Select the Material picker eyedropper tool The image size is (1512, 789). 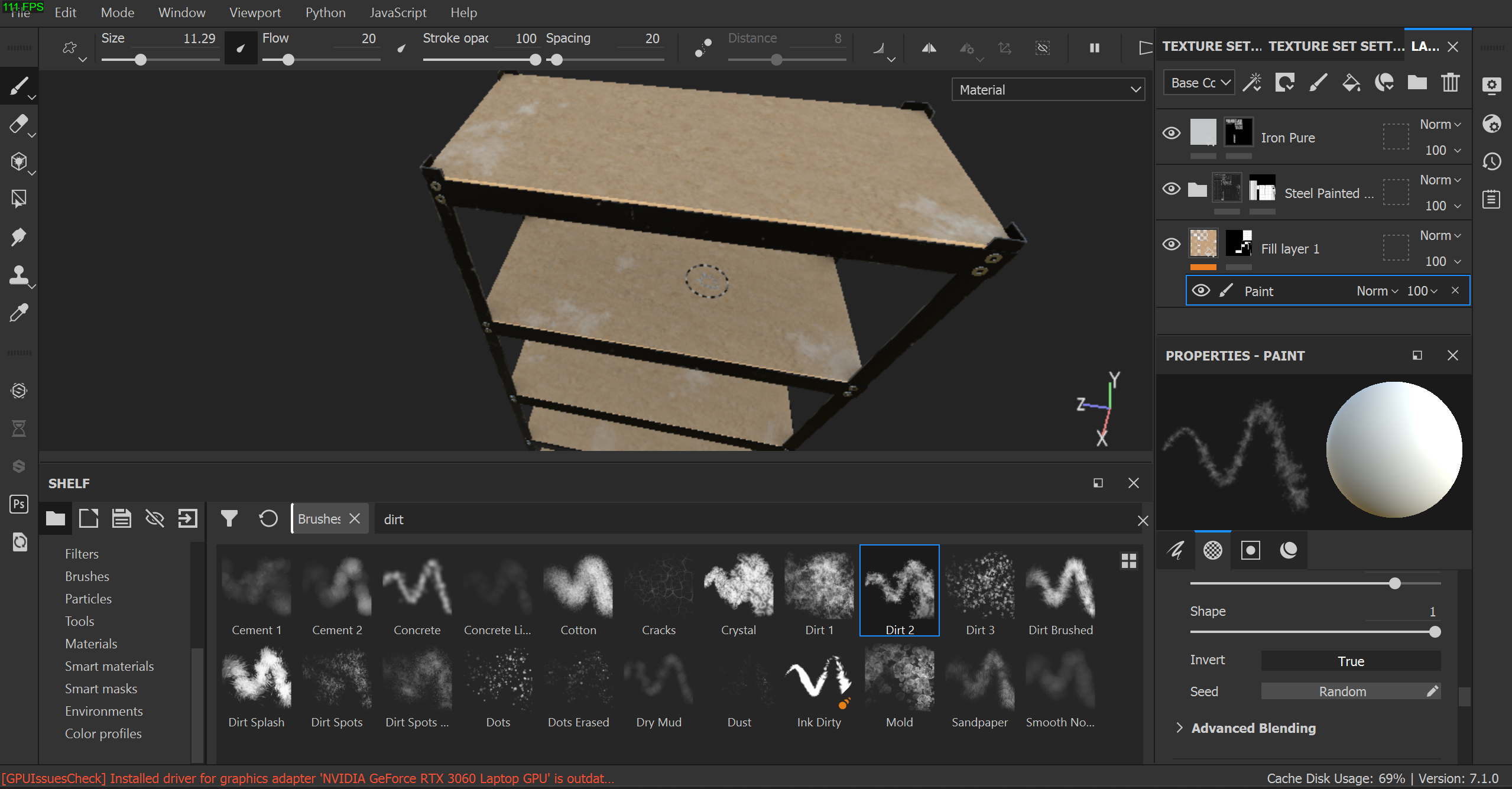click(x=18, y=313)
